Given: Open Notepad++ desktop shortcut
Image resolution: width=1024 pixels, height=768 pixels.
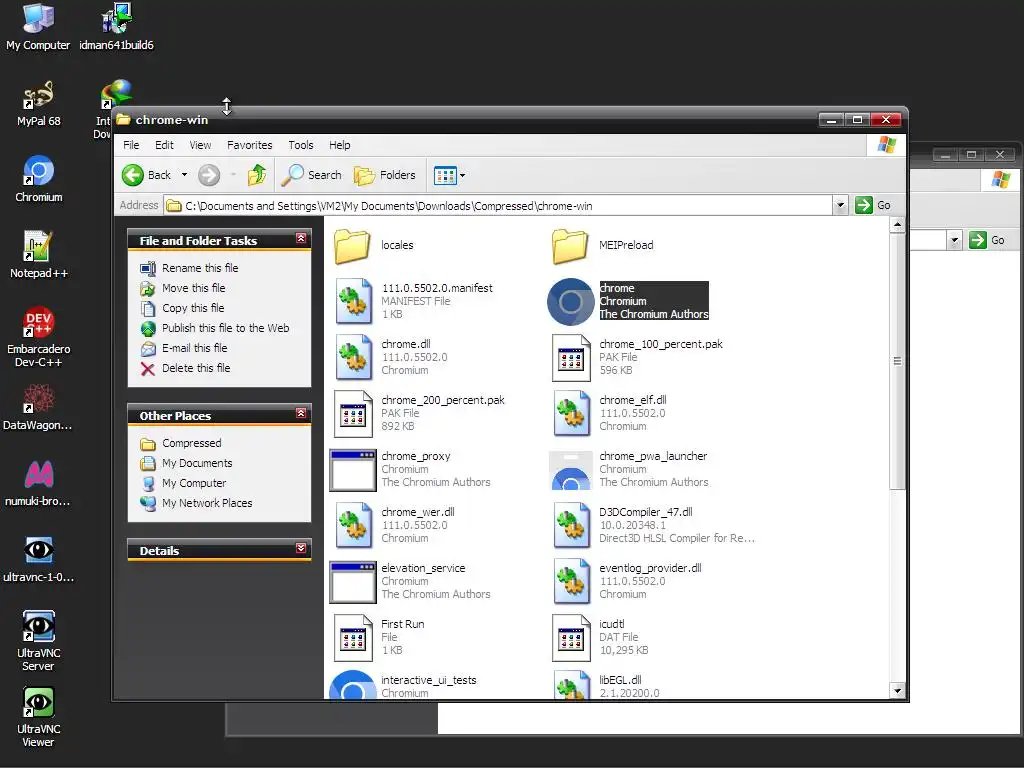Looking at the screenshot, I should (x=39, y=255).
